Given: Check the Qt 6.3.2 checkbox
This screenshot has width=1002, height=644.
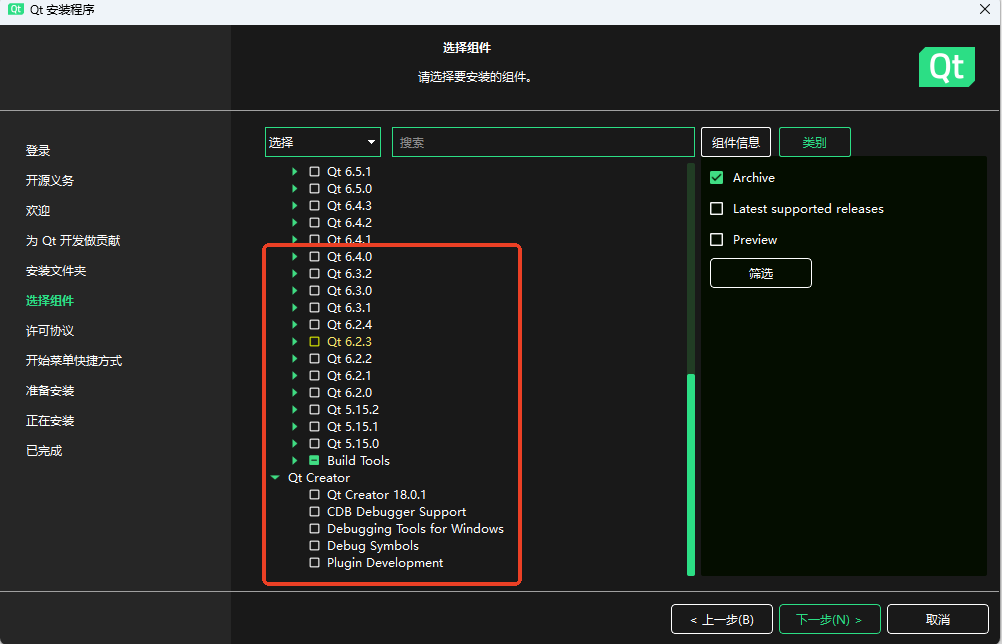Looking at the screenshot, I should click(x=314, y=273).
